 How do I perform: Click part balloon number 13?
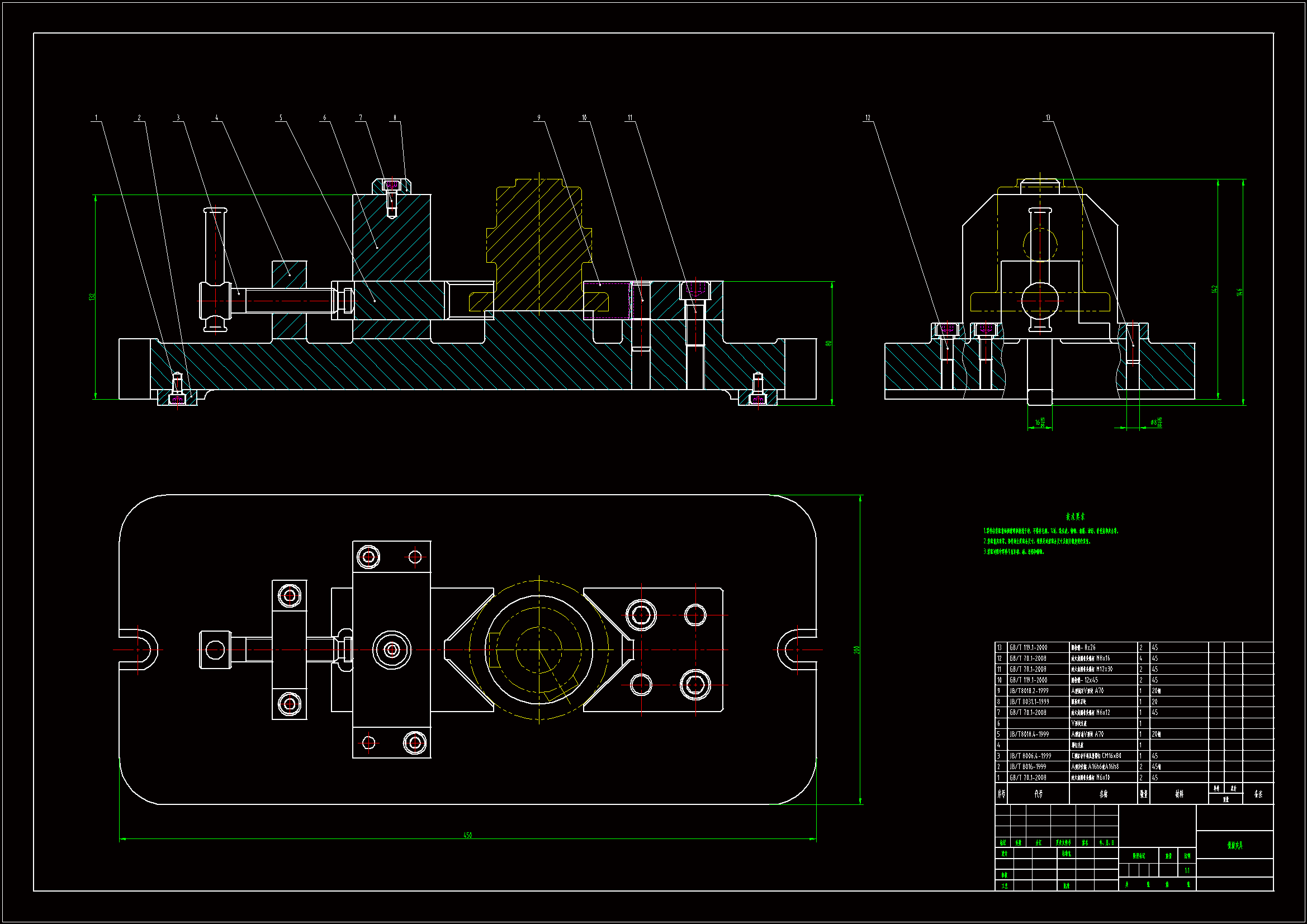click(1048, 118)
